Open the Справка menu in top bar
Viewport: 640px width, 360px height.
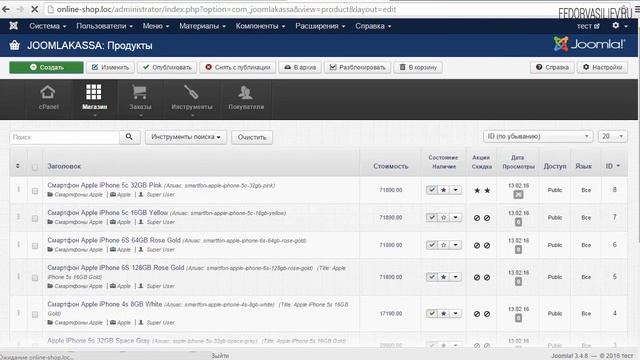click(373, 26)
